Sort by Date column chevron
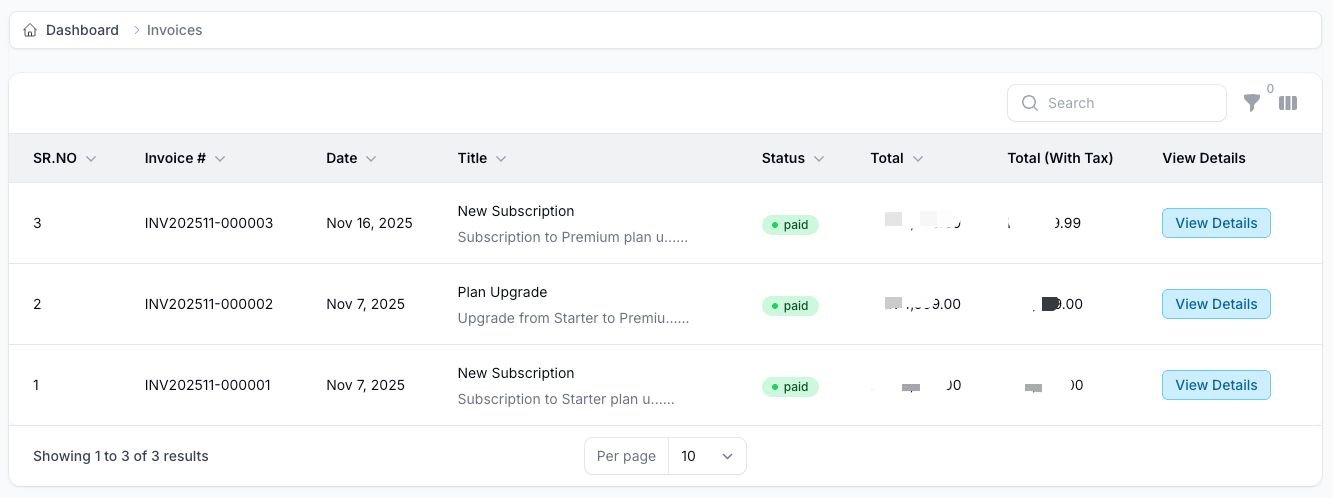This screenshot has height=498, width=1333. tap(371, 159)
